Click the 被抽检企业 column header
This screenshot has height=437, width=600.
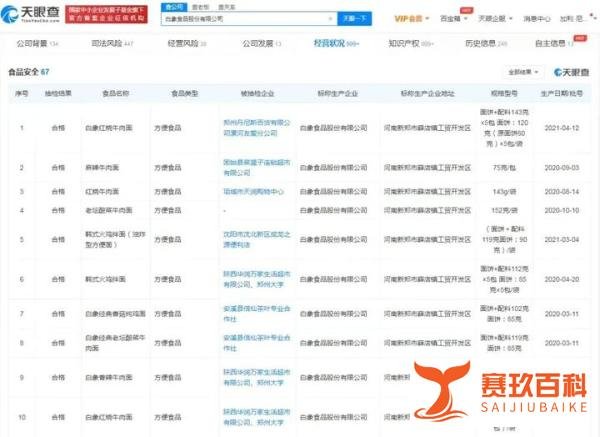257,93
